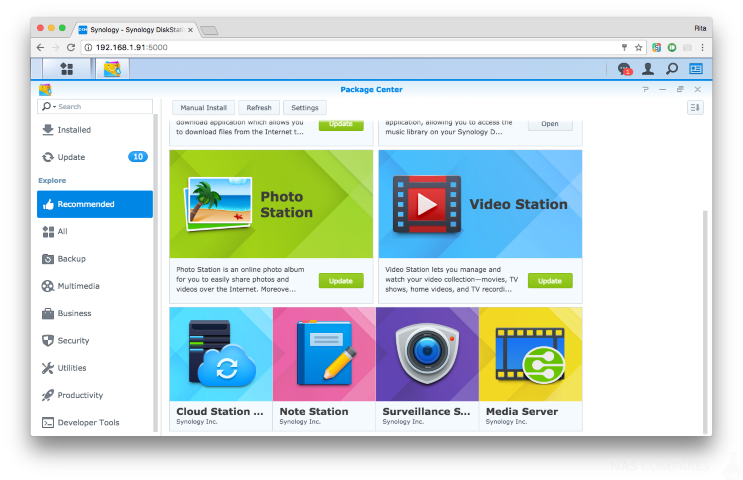Click the Package Center help question mark
The width and height of the screenshot is (743, 480).
[x=645, y=90]
